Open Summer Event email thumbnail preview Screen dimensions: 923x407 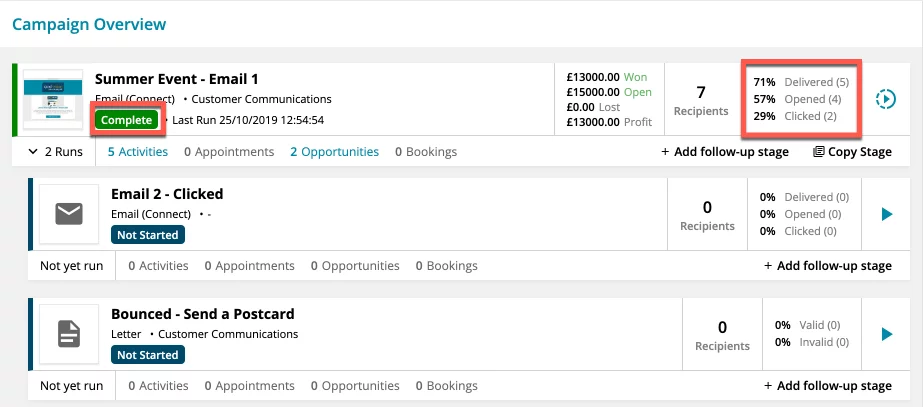(53, 99)
